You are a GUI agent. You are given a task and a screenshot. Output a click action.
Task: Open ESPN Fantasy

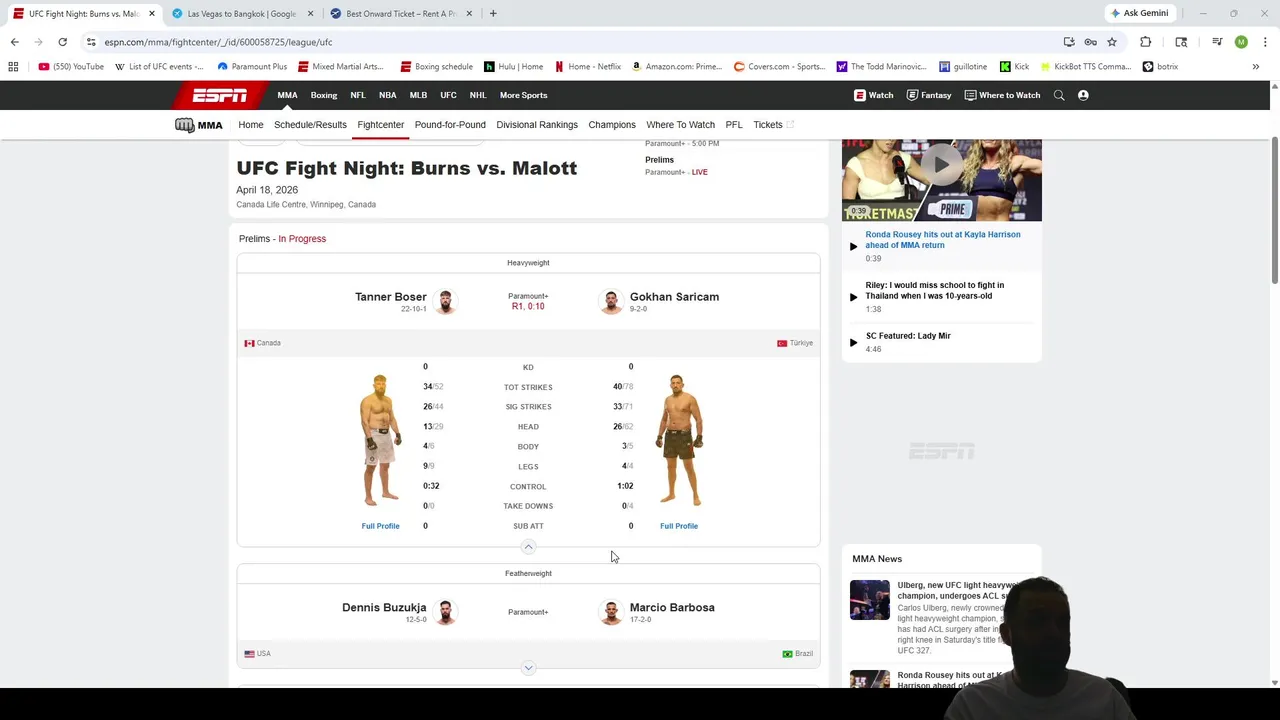pos(929,95)
